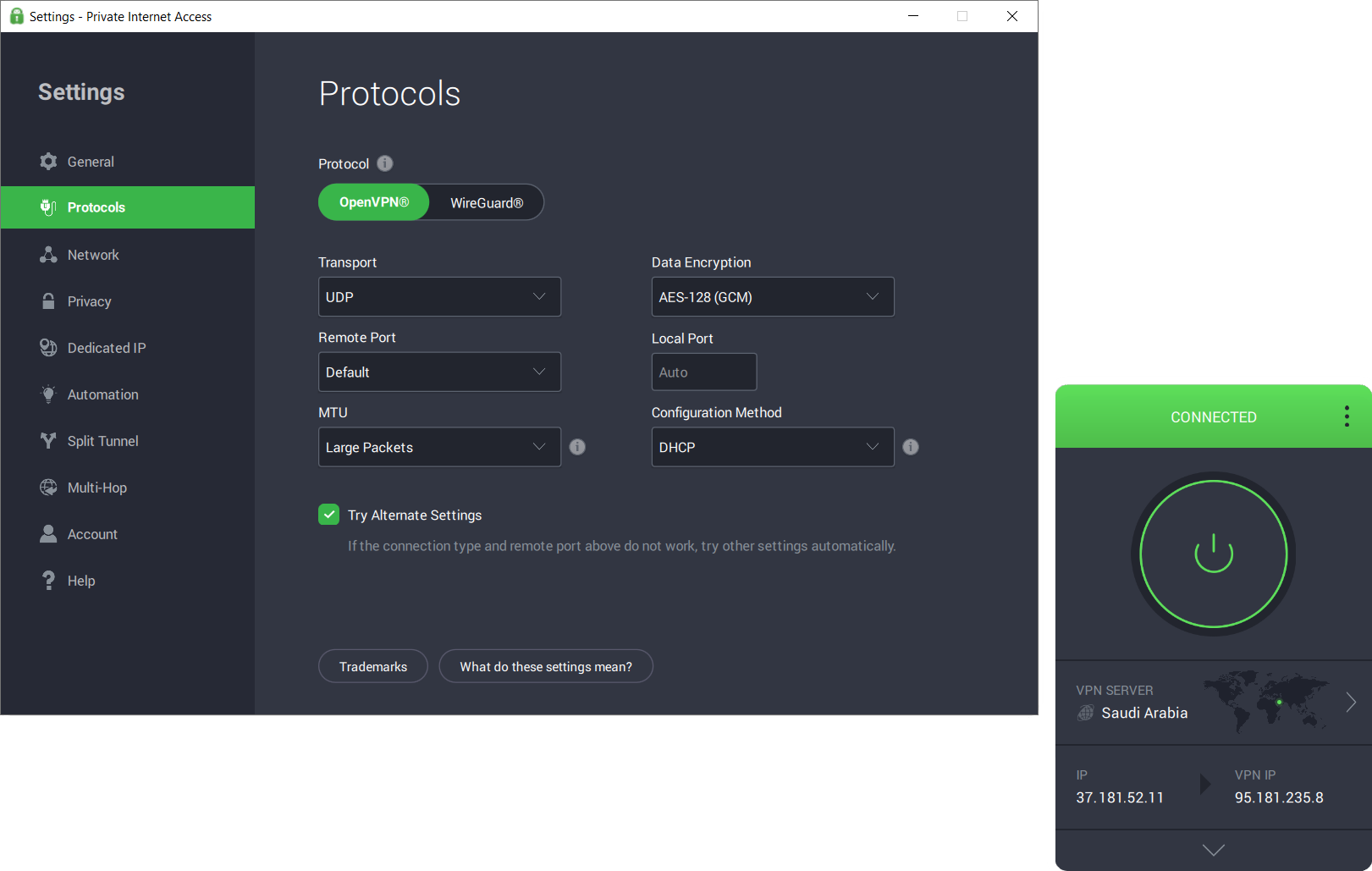Click the Trademarks button

tap(372, 666)
